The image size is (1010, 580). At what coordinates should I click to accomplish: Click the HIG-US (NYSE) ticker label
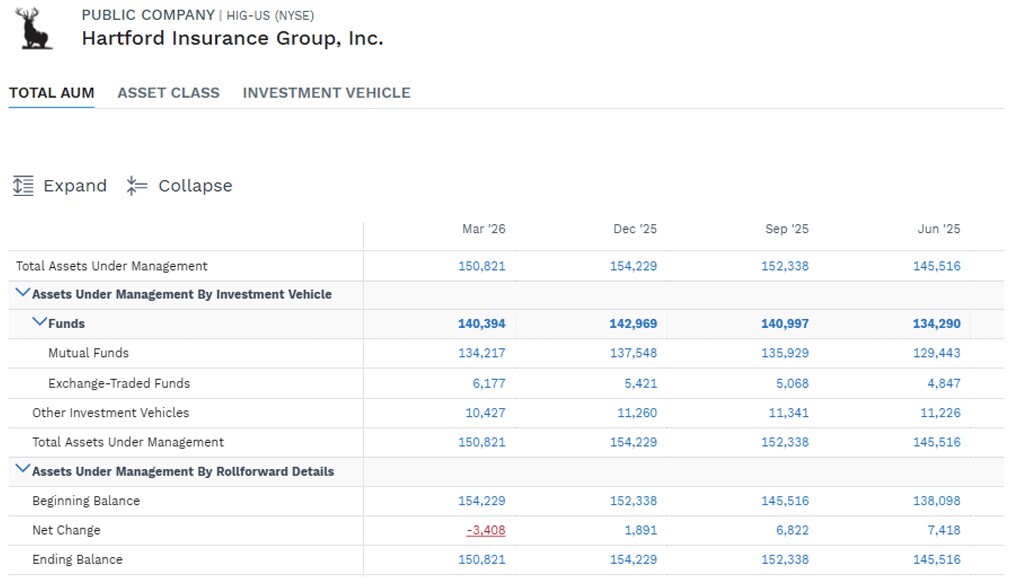point(270,15)
